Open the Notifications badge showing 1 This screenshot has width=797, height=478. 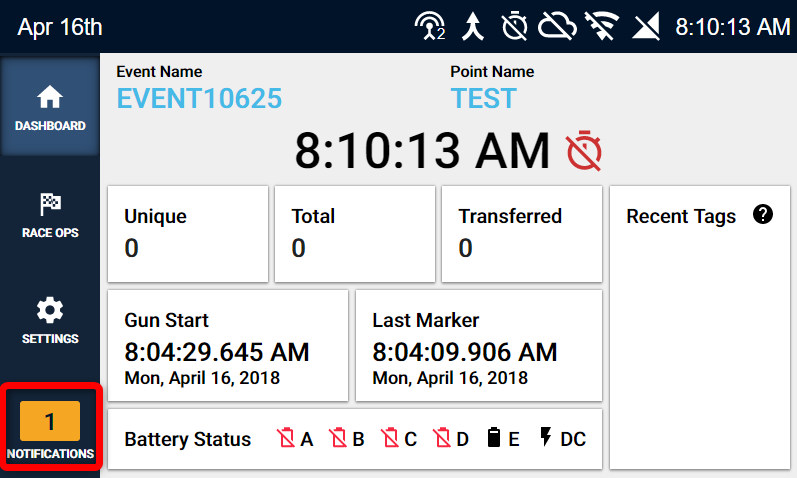pyautogui.click(x=50, y=421)
